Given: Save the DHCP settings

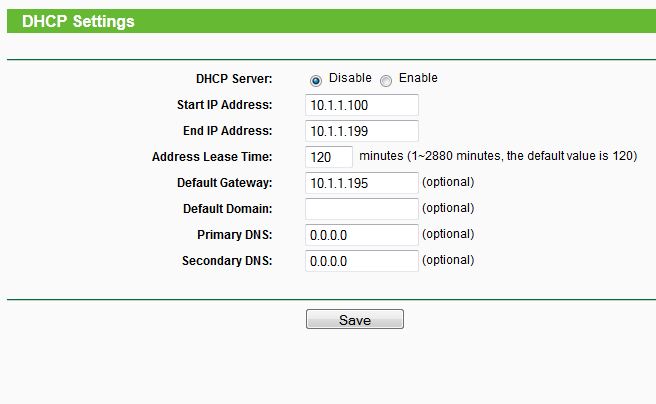Looking at the screenshot, I should (x=355, y=319).
